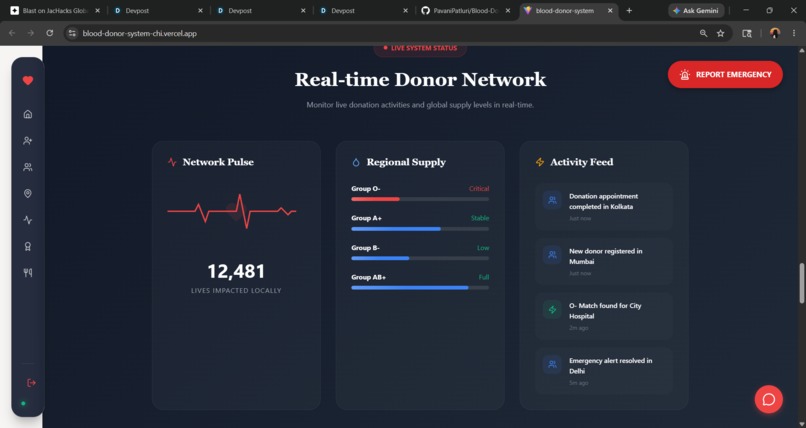Close the blood-donor-system tab
This screenshot has height=428, width=806.
pos(610,10)
